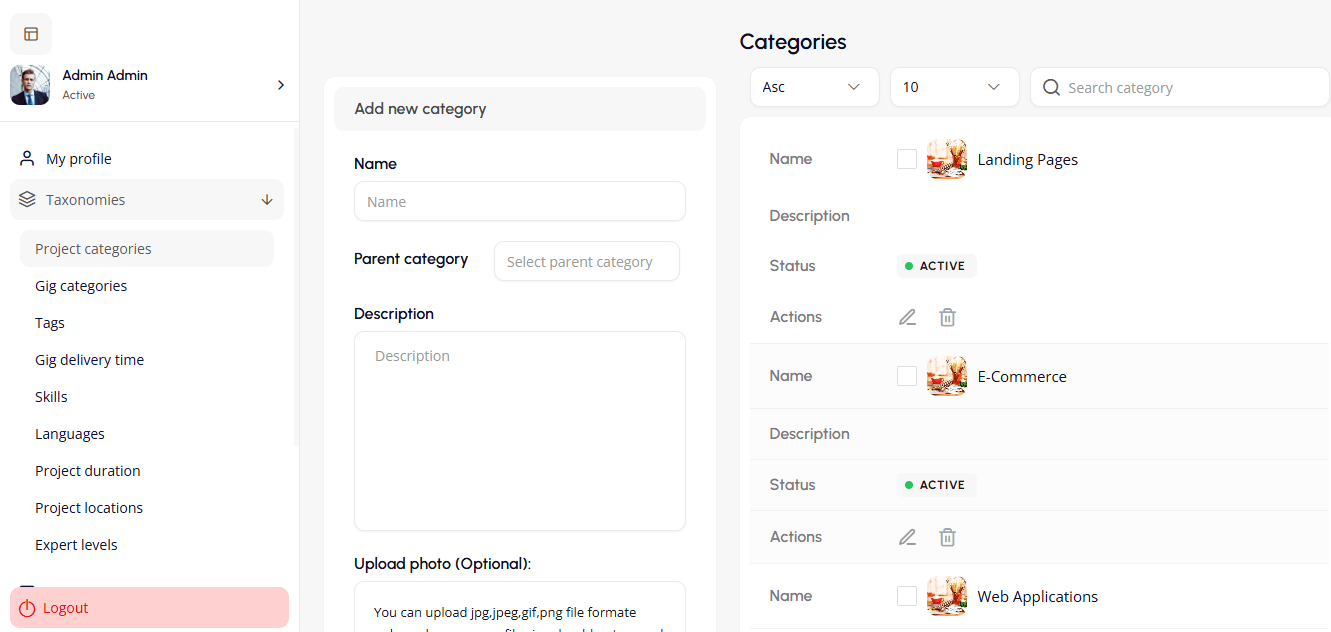Screen dimensions: 1331x632
Task: Click the My profile person icon
Action: click(27, 159)
